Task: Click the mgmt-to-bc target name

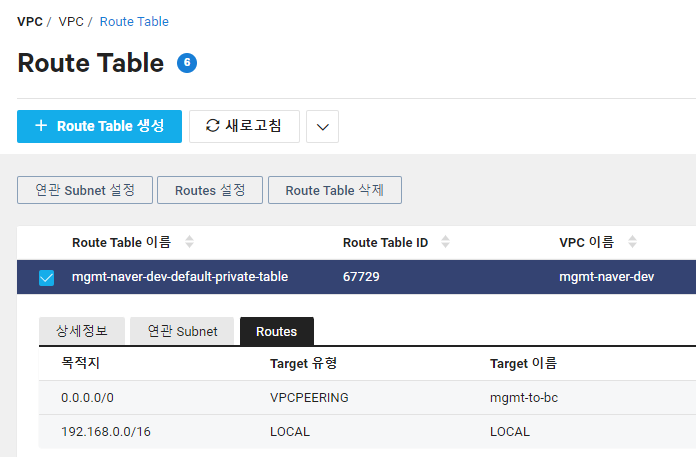Action: 524,397
